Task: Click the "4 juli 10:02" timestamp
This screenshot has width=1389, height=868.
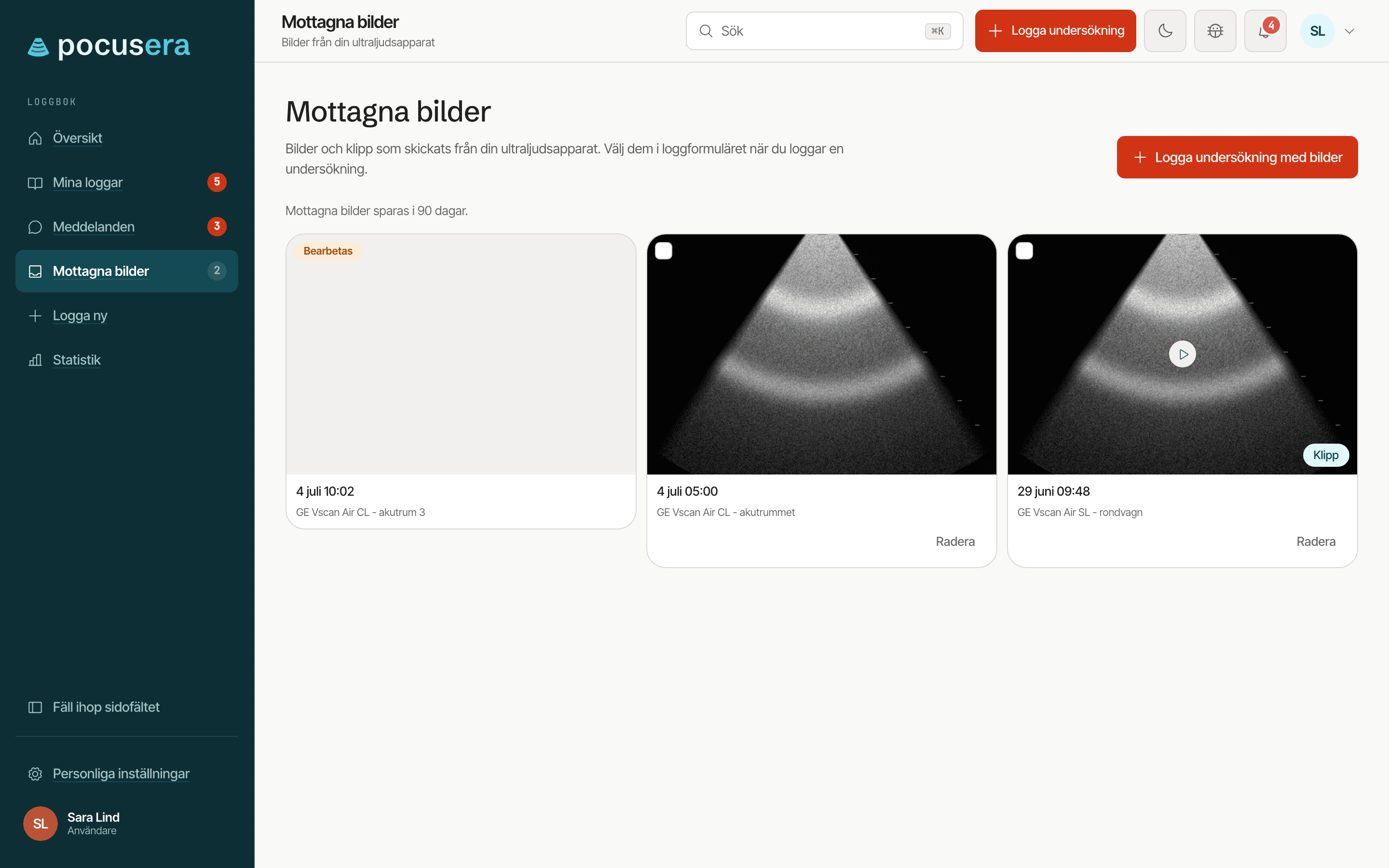Action: point(325,491)
